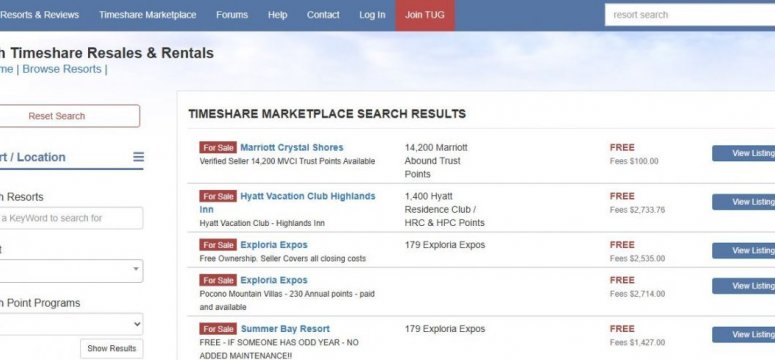This screenshot has height=360, width=775.
Task: Select Help in the top navigation
Action: point(277,15)
